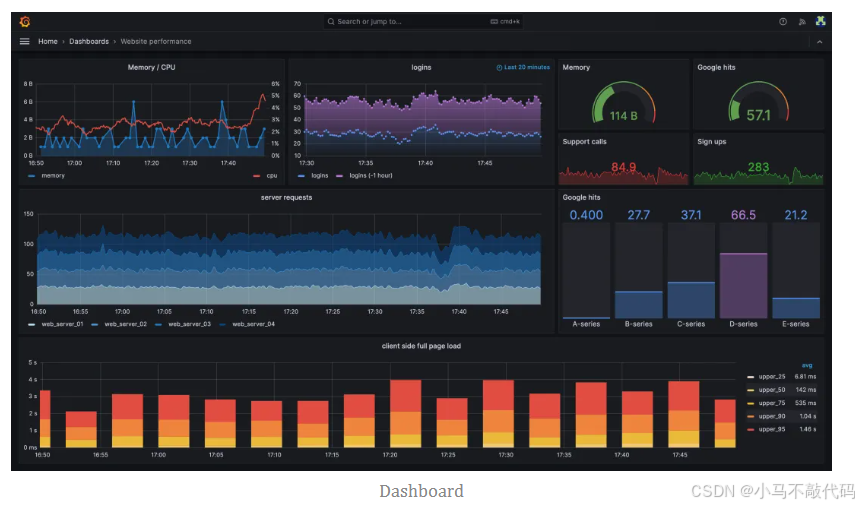Image resolution: width=859 pixels, height=506 pixels.
Task: Toggle upper_50 legend label
Action: (772, 390)
